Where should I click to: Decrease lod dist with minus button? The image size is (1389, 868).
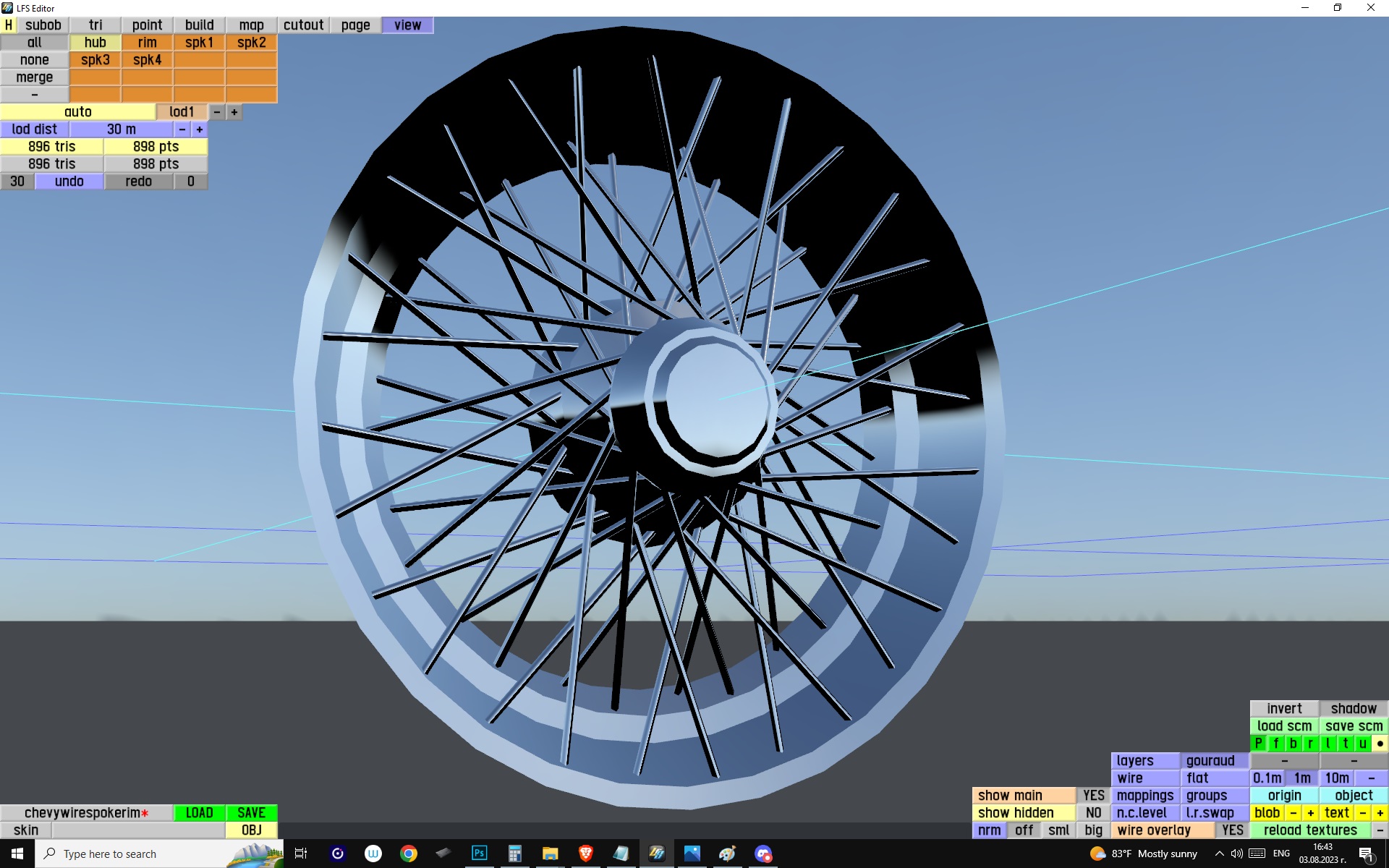(x=182, y=129)
